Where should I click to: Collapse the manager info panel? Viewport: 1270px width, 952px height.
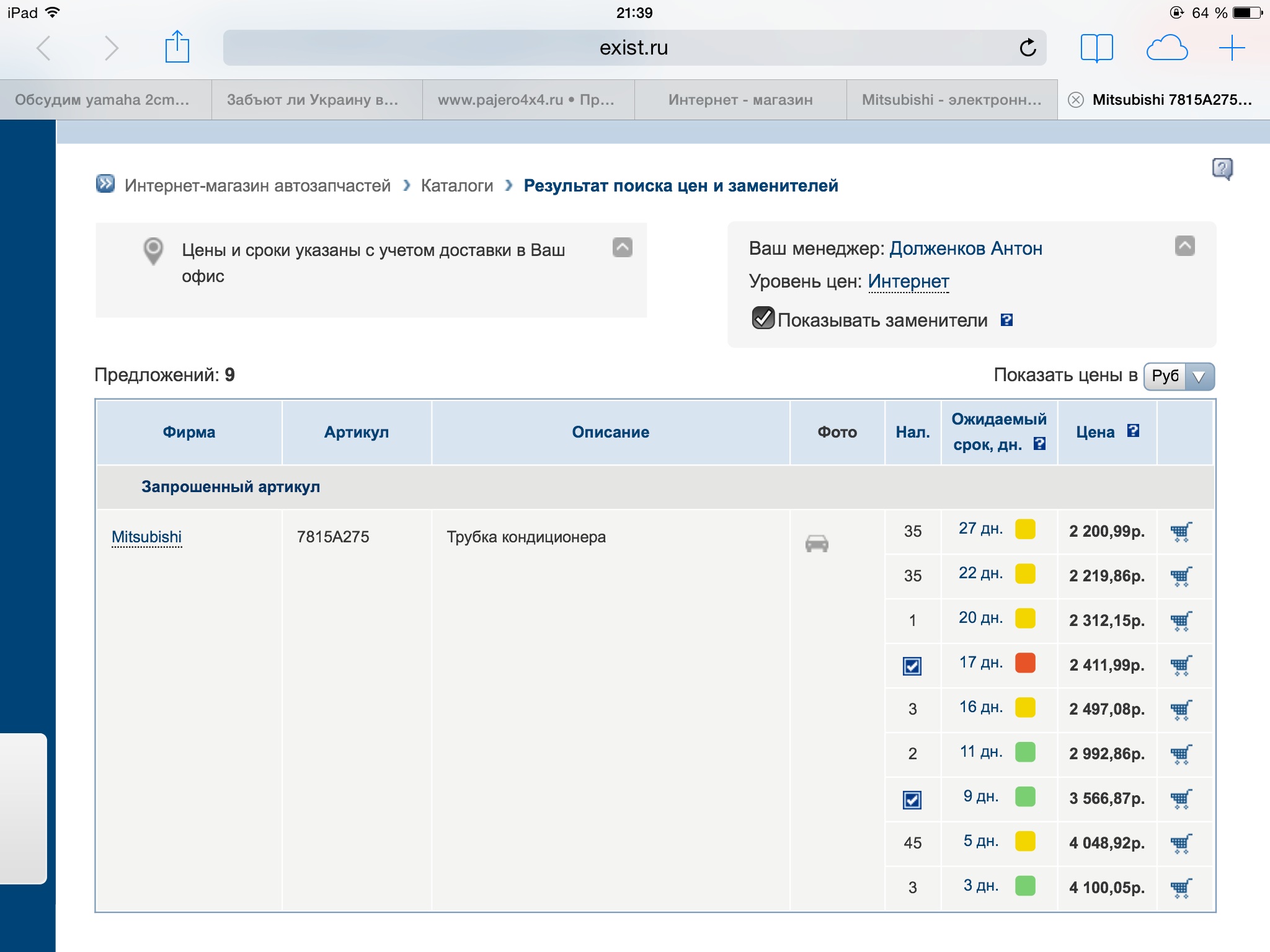click(1184, 246)
